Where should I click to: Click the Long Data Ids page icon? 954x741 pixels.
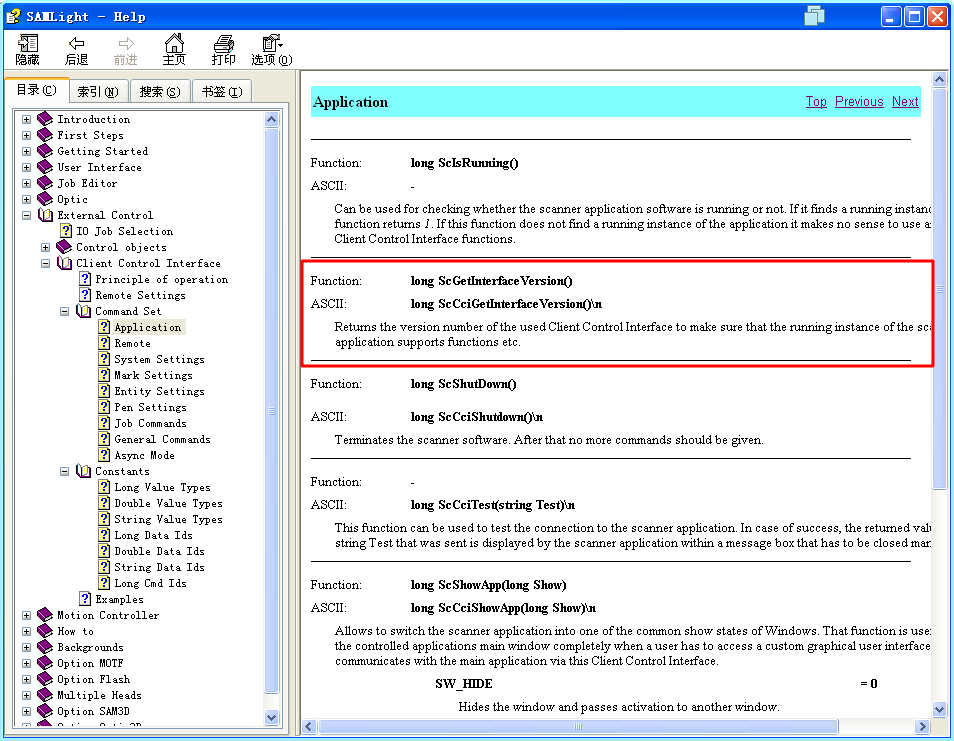[x=104, y=535]
